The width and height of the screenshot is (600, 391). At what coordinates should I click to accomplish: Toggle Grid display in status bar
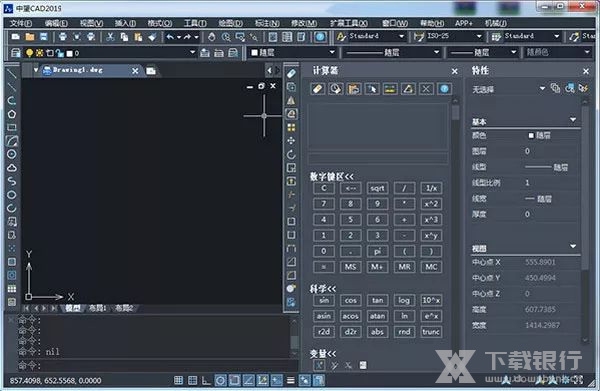point(192,380)
